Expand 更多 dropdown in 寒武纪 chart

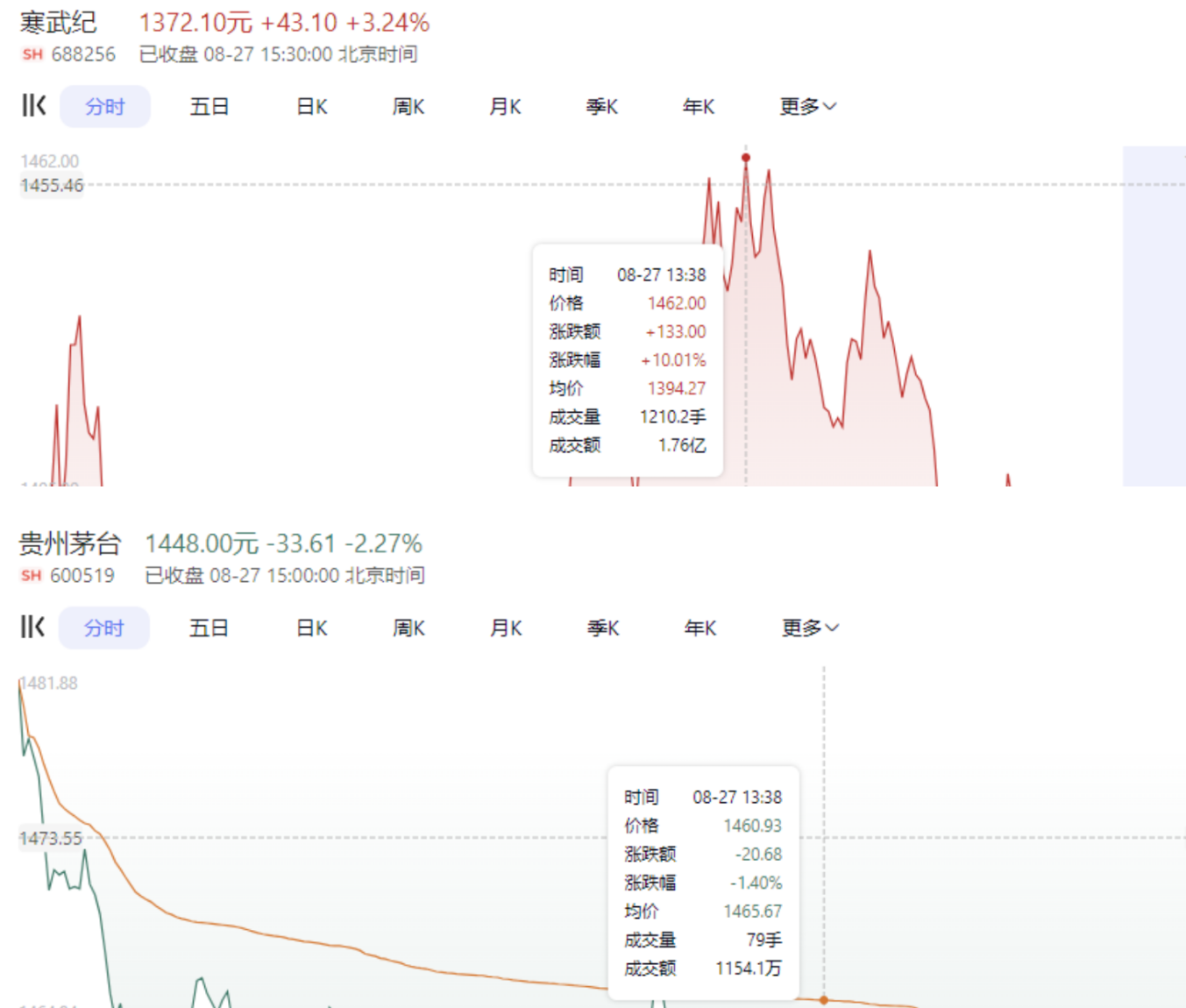pyautogui.click(x=808, y=107)
